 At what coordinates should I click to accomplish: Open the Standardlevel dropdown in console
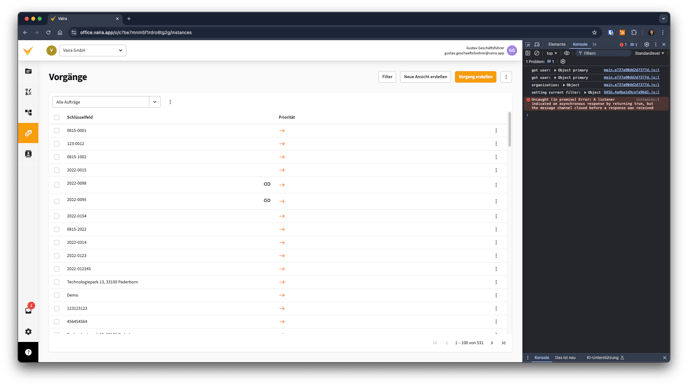pos(649,53)
